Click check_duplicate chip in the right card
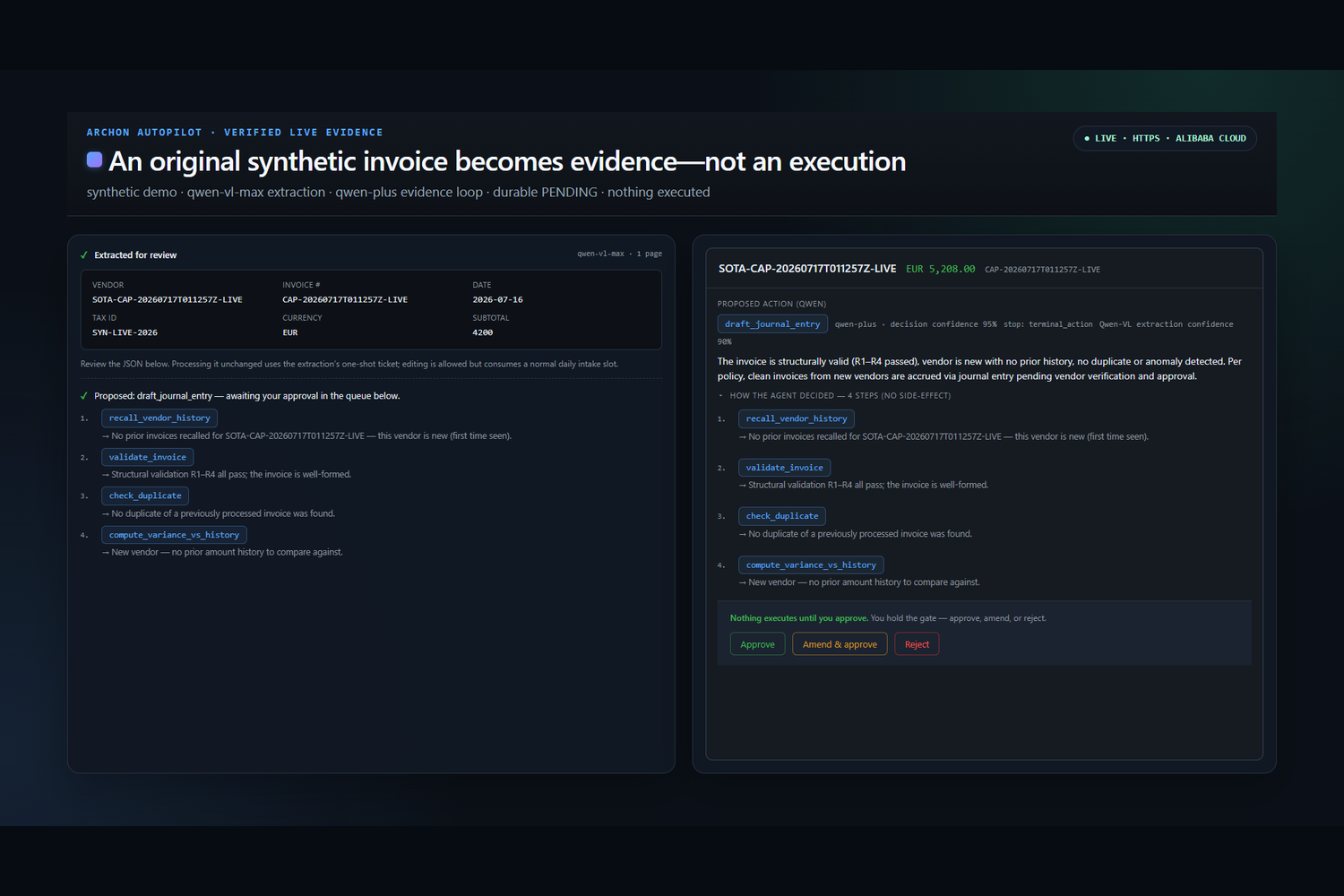 pyautogui.click(x=782, y=516)
